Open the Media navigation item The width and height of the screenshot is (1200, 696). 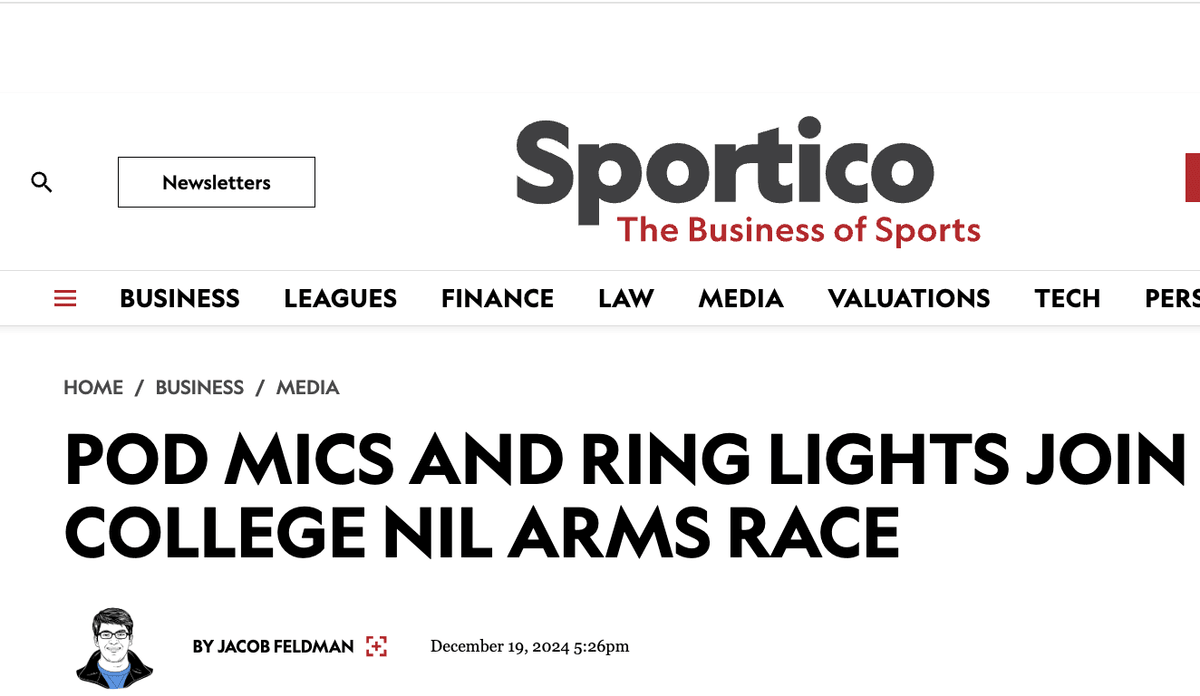pos(741,298)
